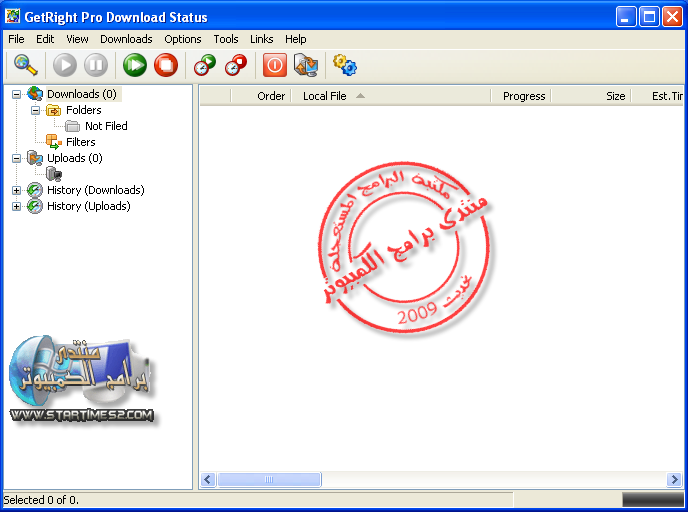Select the Folders tree label
The height and width of the screenshot is (512, 688).
[x=84, y=110]
